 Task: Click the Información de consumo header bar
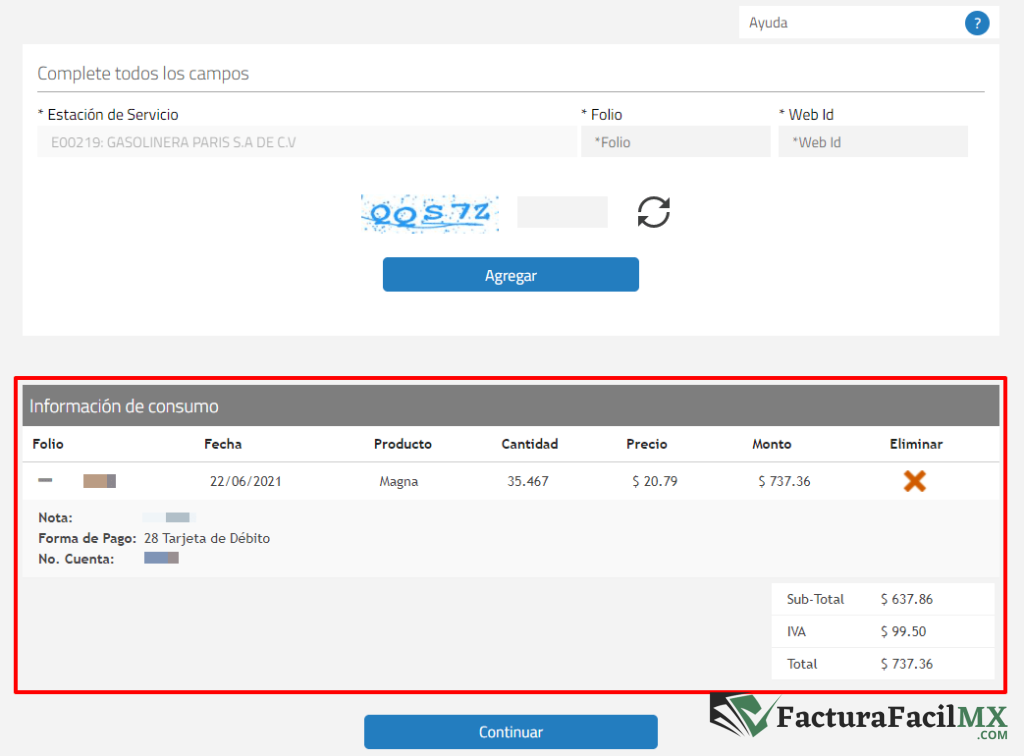(510, 406)
